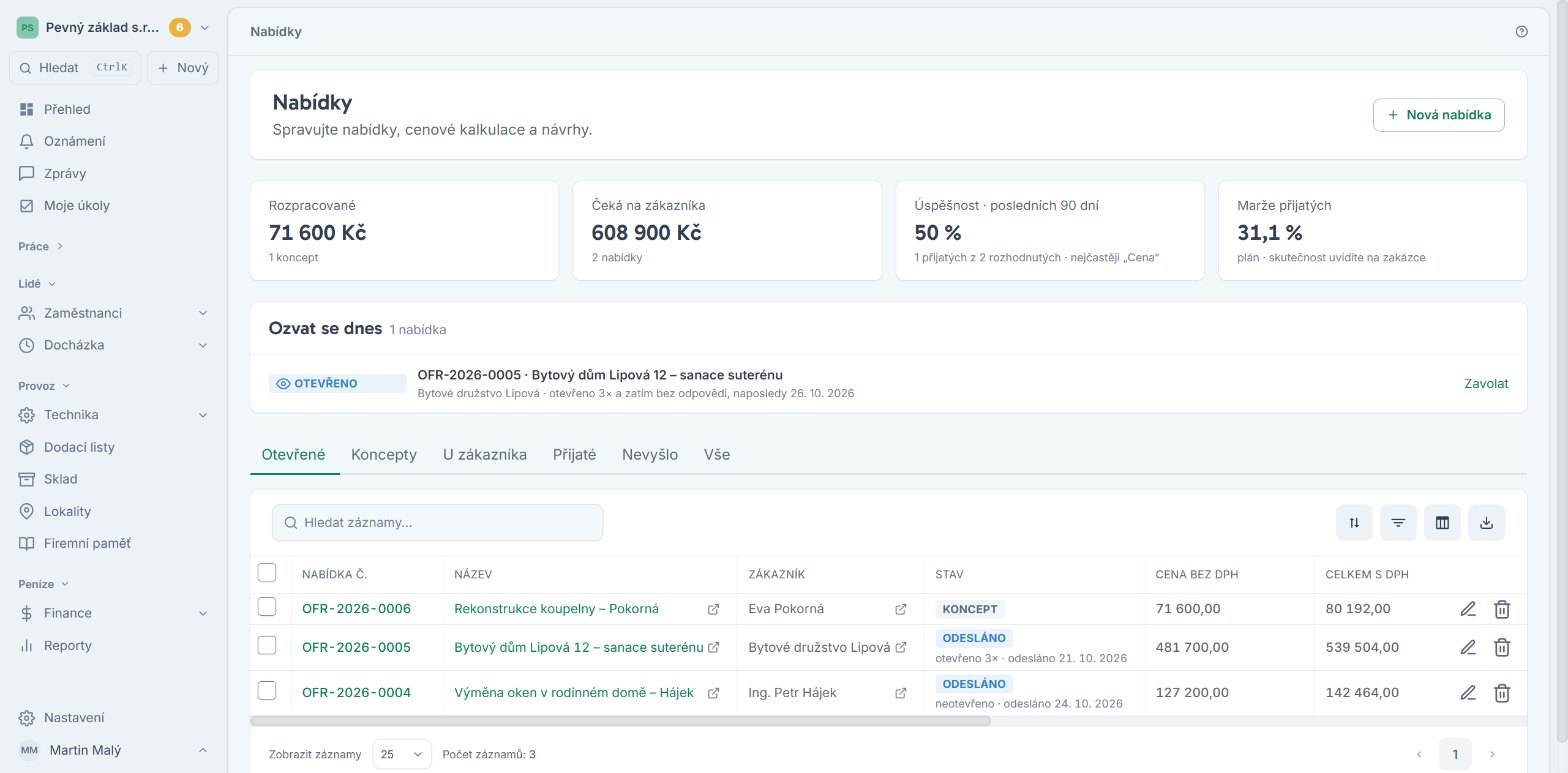Delete offer OFR-2026-0006 with the trash icon
This screenshot has width=1568, height=773.
[x=1501, y=609]
